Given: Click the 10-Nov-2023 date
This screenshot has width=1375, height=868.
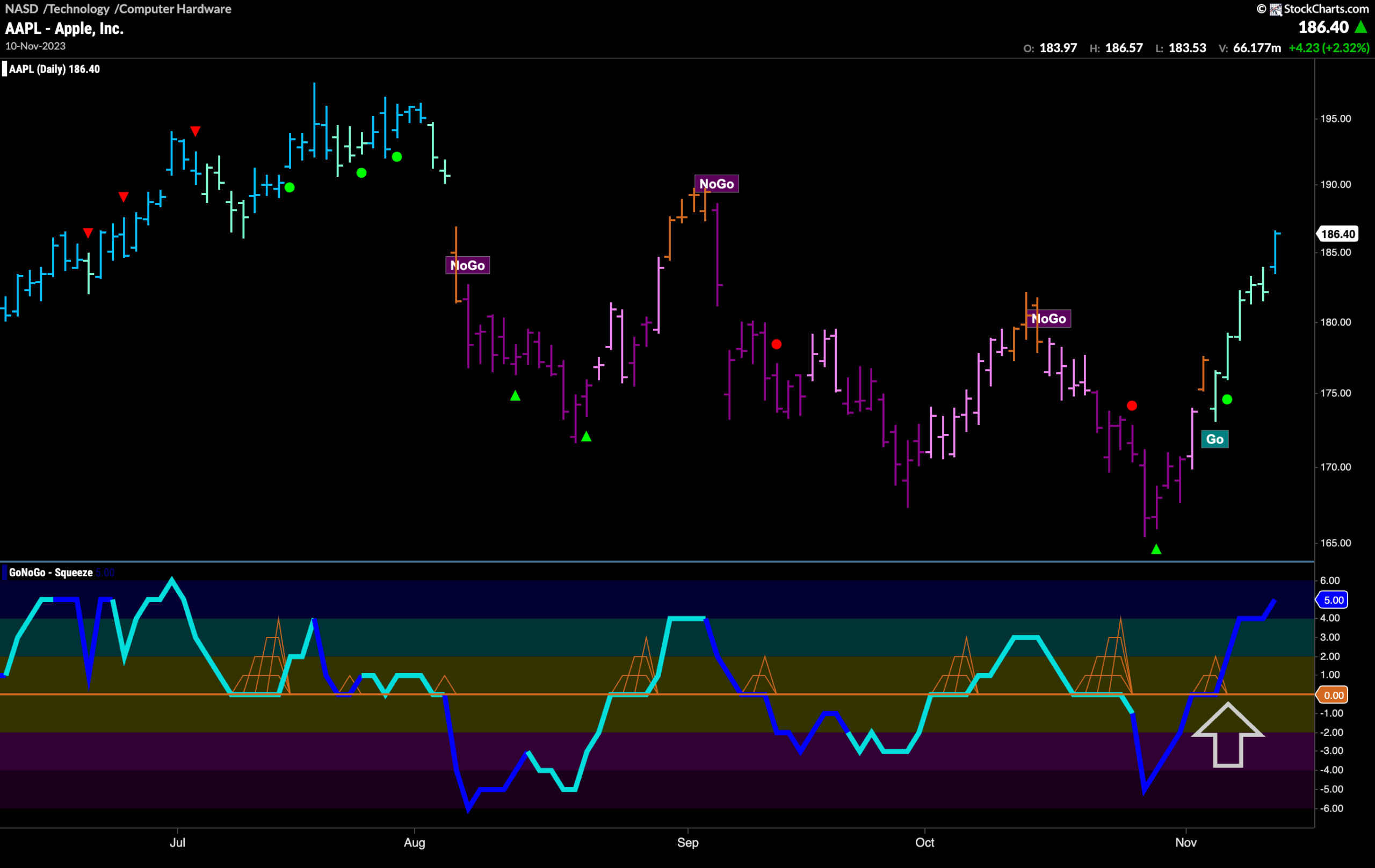Looking at the screenshot, I should tap(35, 46).
